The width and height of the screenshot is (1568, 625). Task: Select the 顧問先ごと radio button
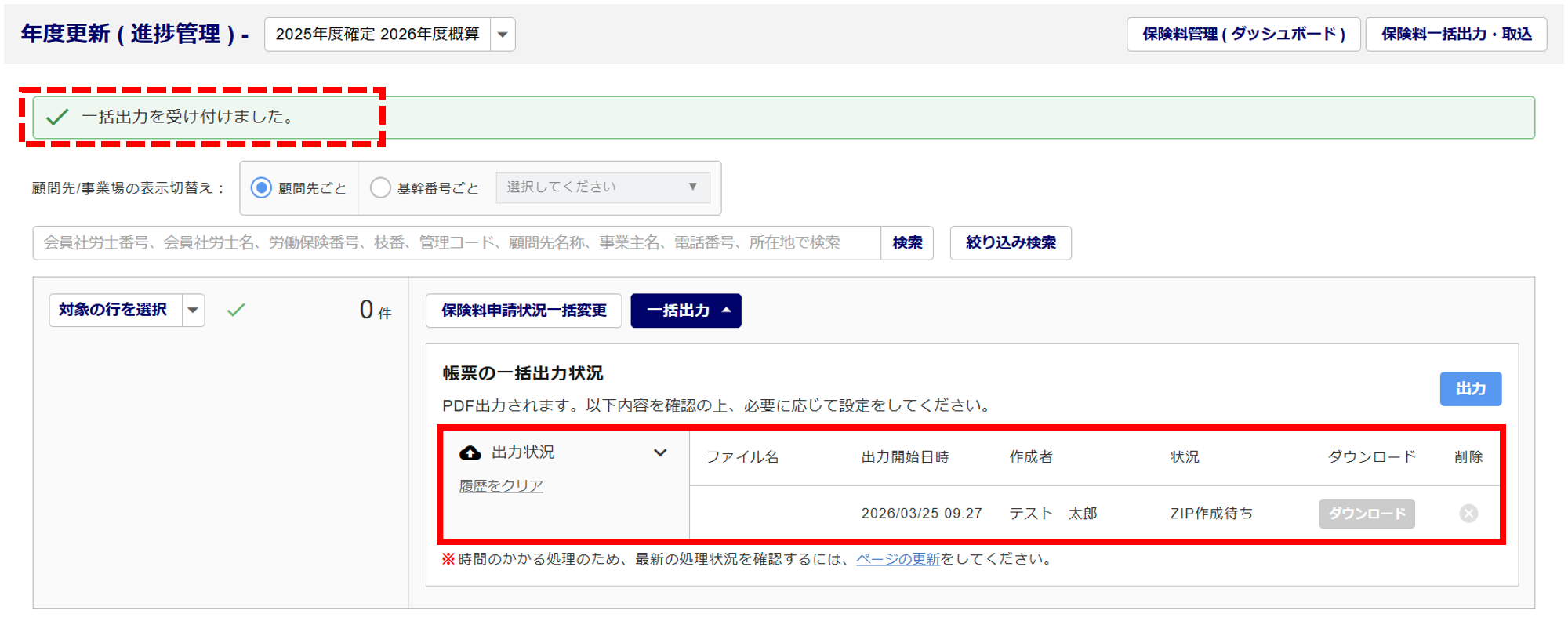point(261,188)
